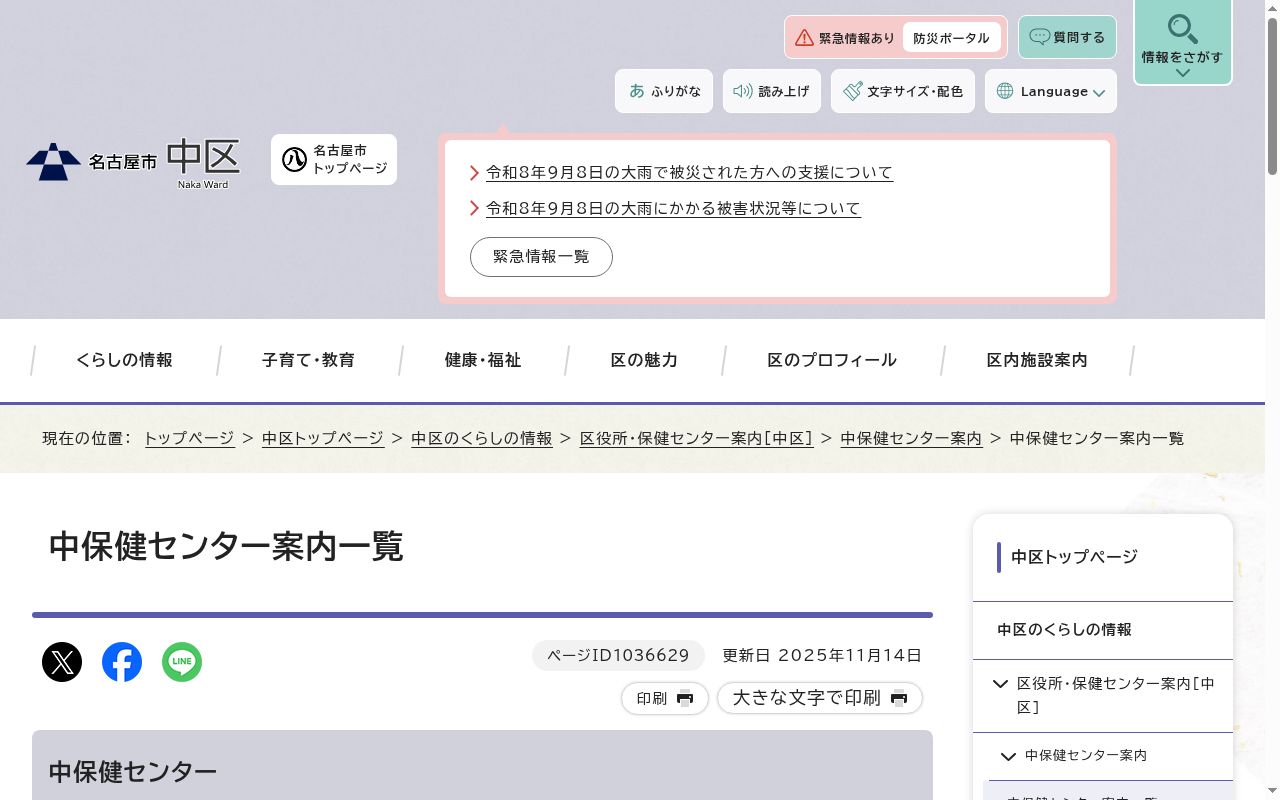This screenshot has height=800, width=1280.
Task: Start 読み上げ text-to-speech
Action: click(x=772, y=91)
